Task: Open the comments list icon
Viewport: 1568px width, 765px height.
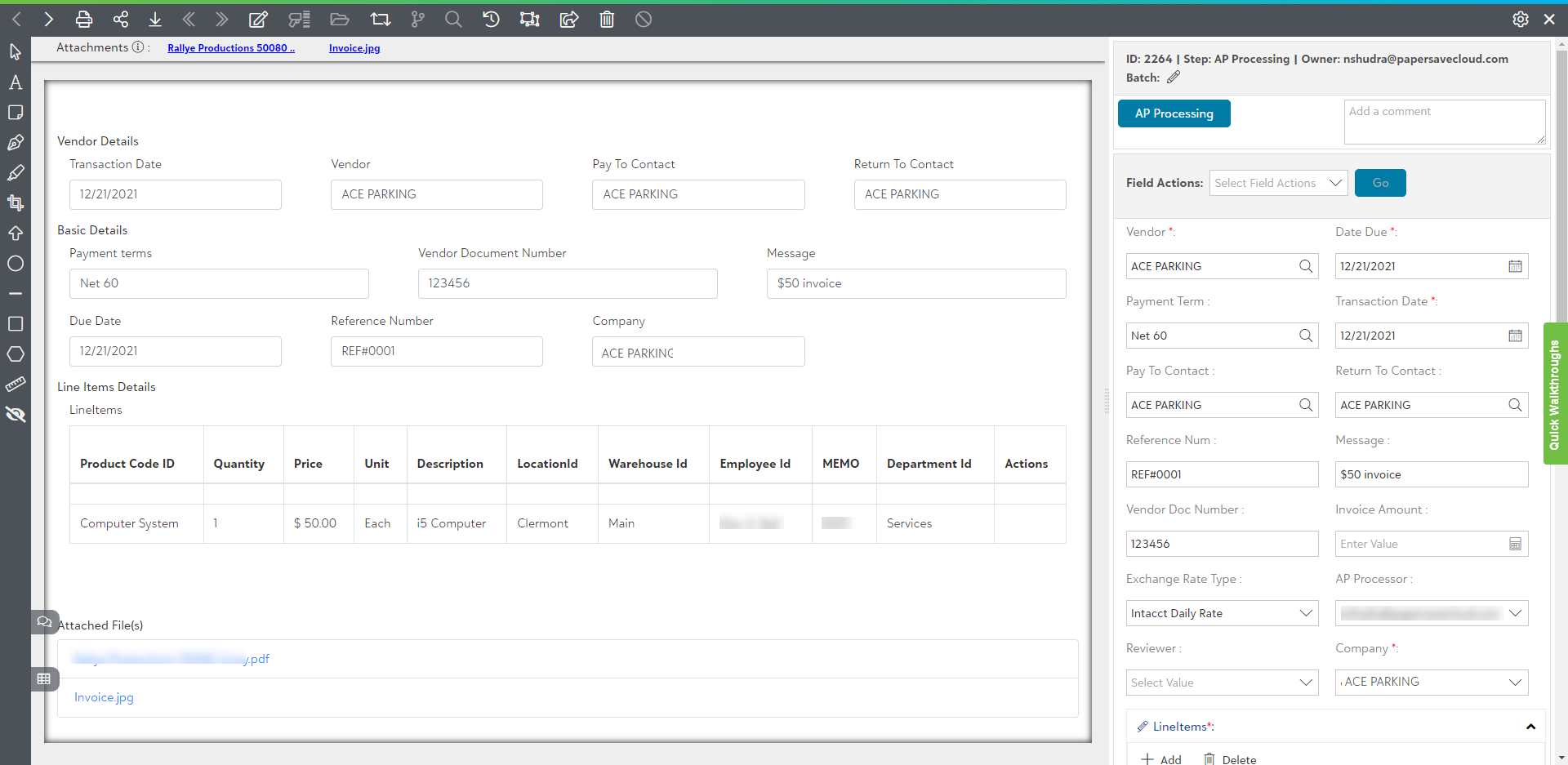Action: (x=299, y=19)
